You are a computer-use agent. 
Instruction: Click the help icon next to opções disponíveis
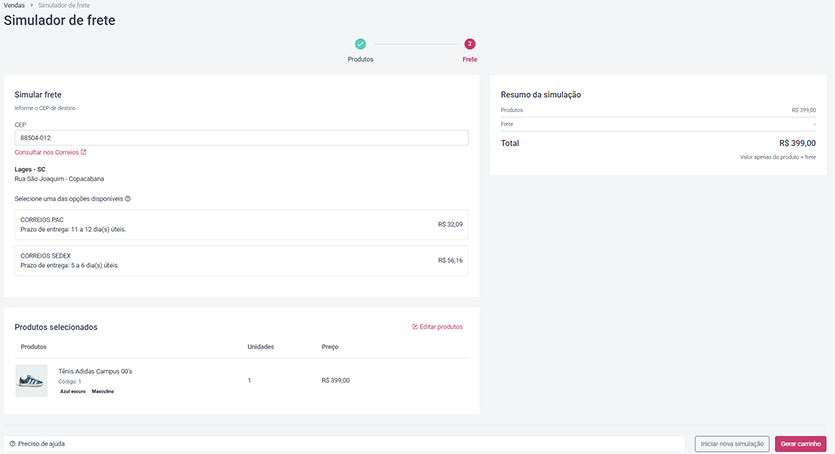[128, 199]
